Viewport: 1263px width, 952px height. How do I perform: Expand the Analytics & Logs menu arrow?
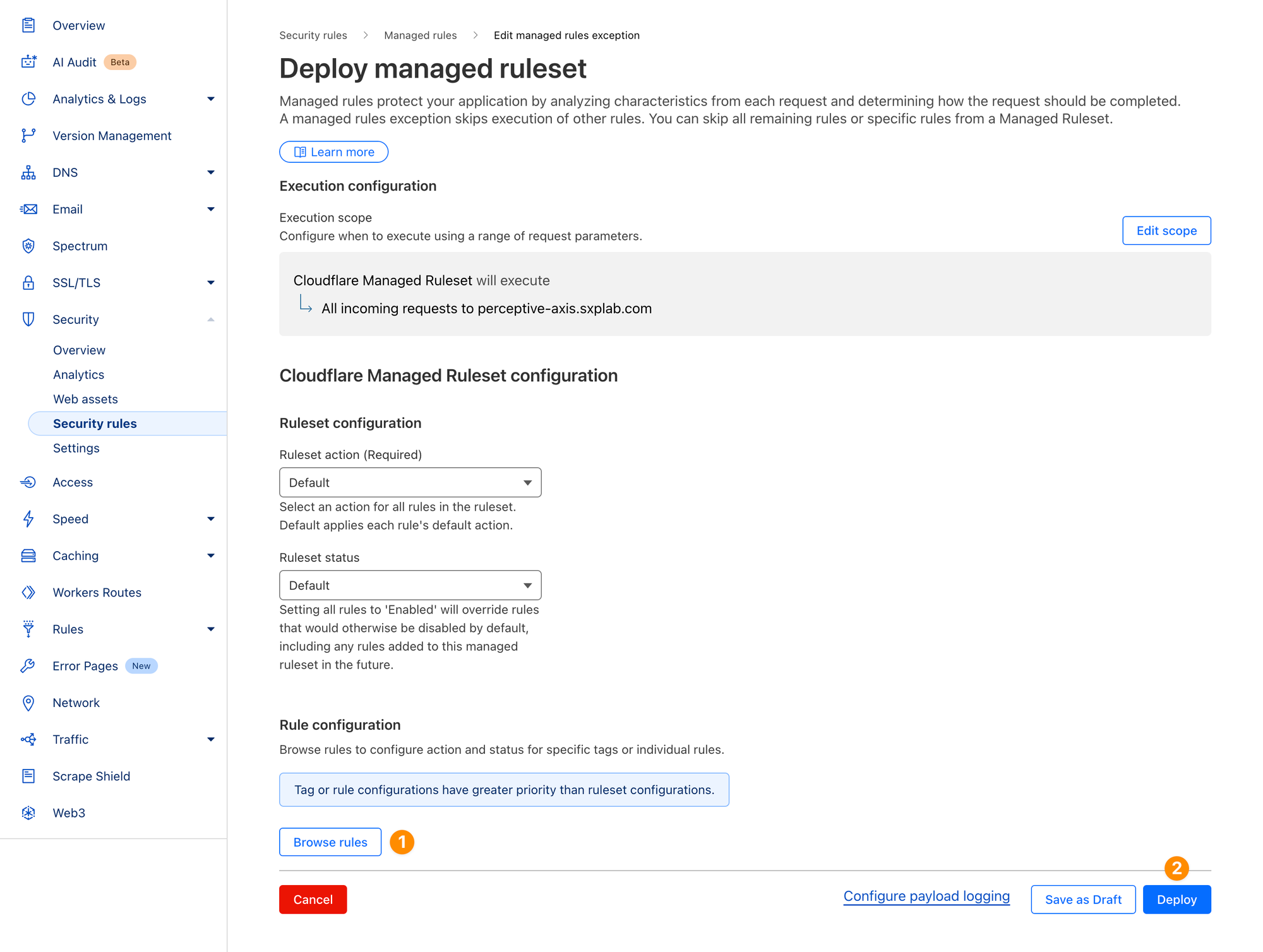click(x=211, y=98)
